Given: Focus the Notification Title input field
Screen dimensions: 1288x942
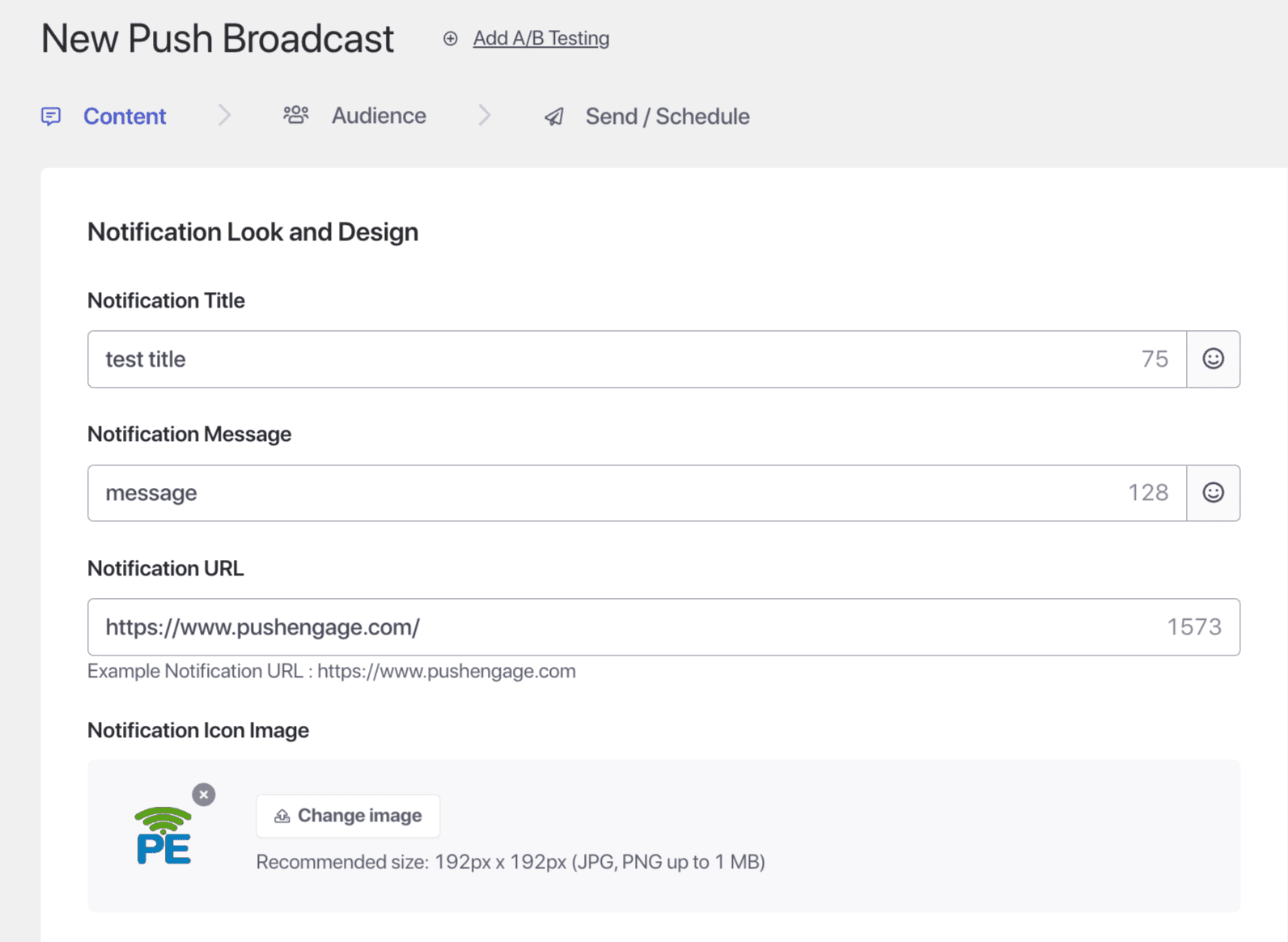Looking at the screenshot, I should (x=615, y=359).
